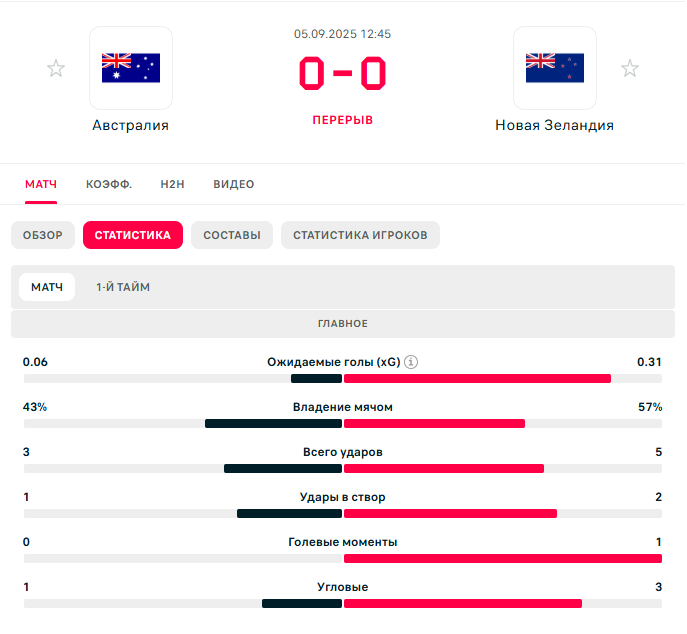
Task: Go to the ВИДЕО tab
Action: point(234,184)
